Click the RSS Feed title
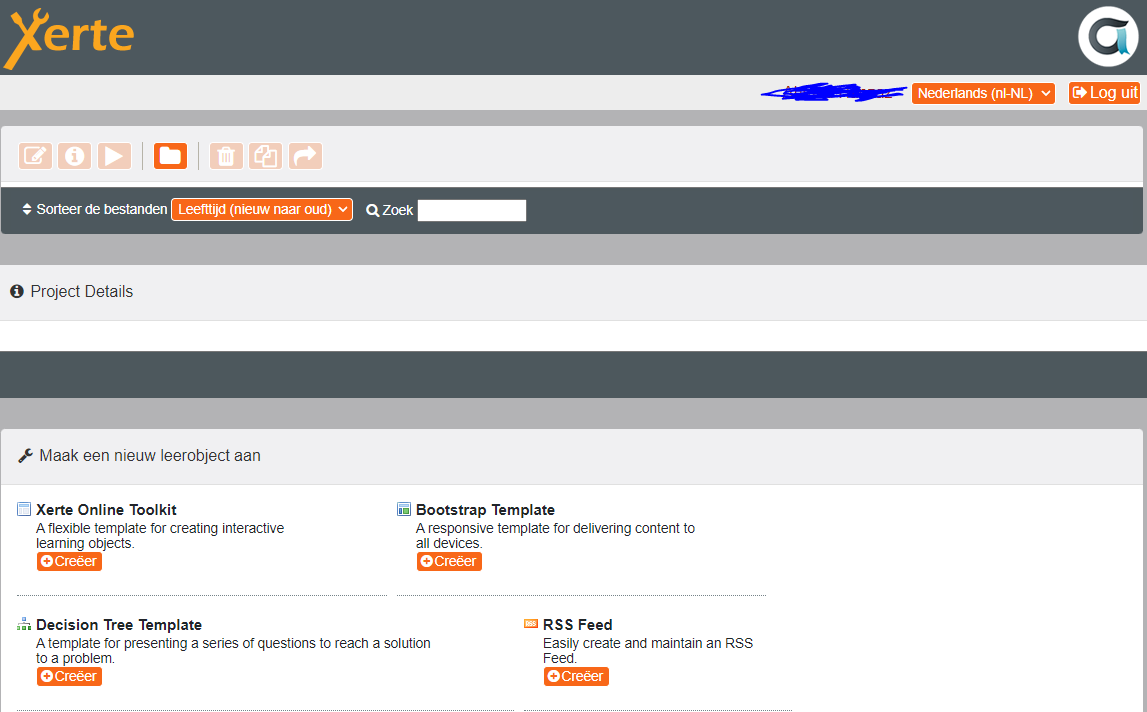This screenshot has height=712, width=1147. point(577,625)
